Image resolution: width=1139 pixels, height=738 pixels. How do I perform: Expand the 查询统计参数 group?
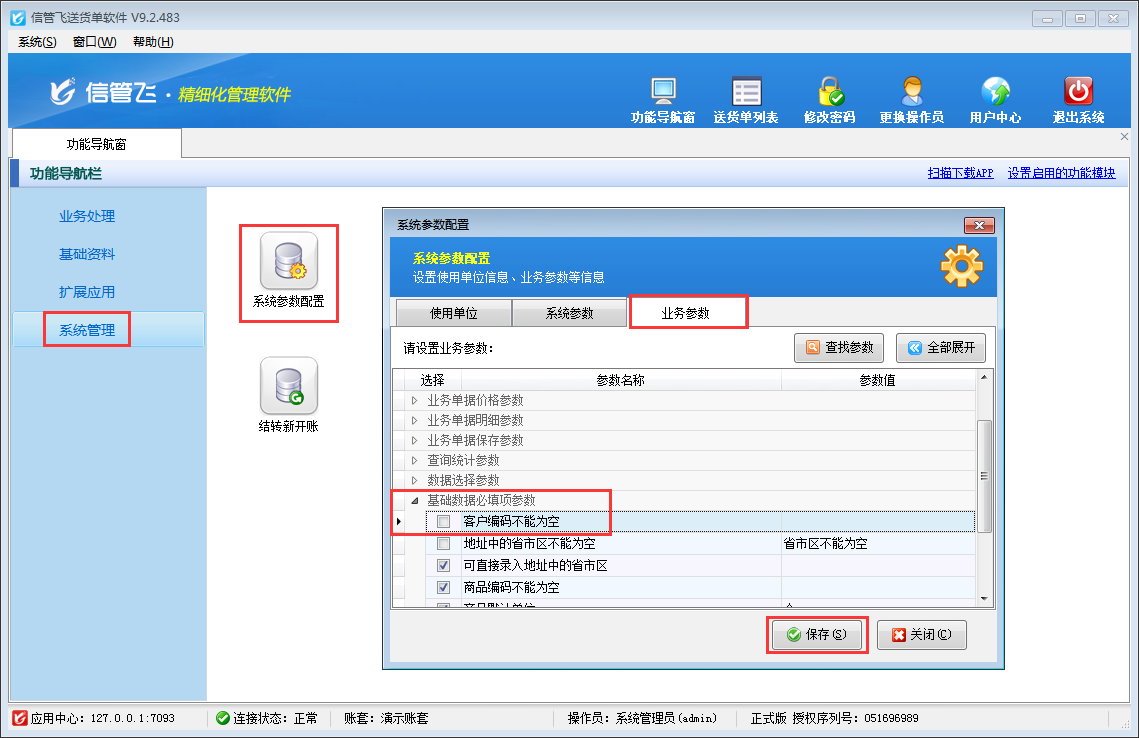tap(414, 461)
